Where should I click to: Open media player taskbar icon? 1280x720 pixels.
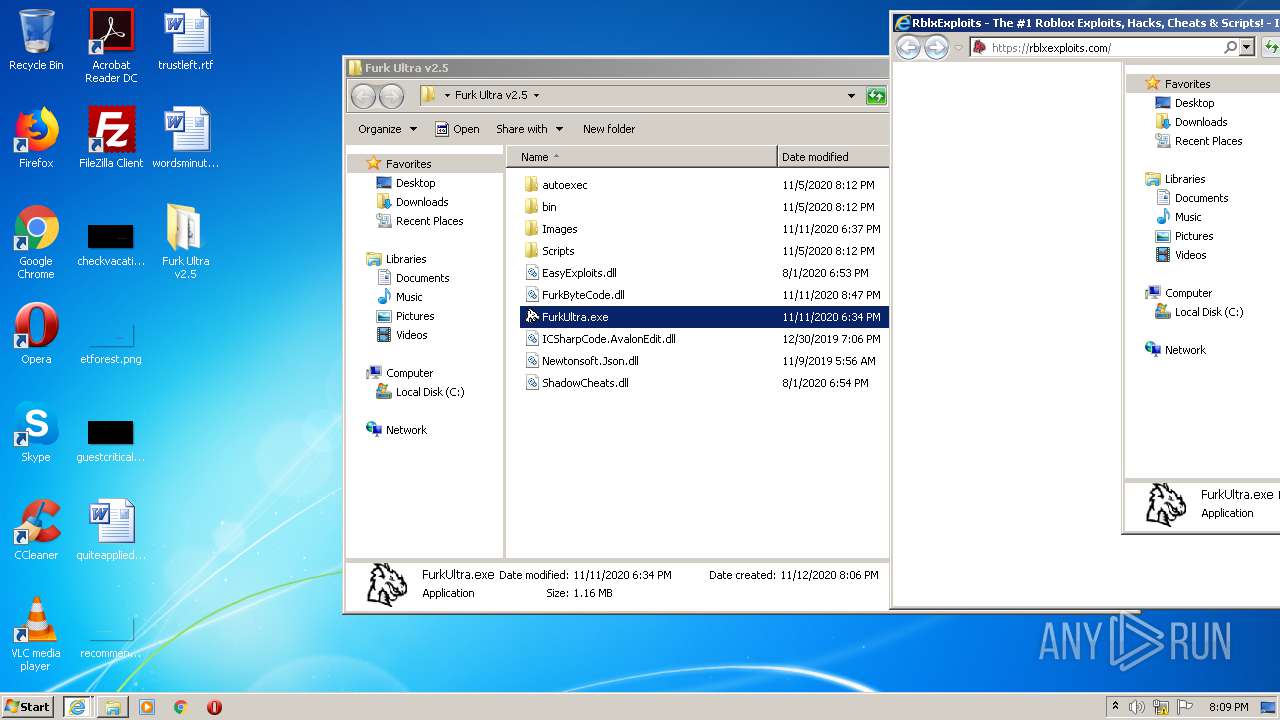click(x=147, y=707)
